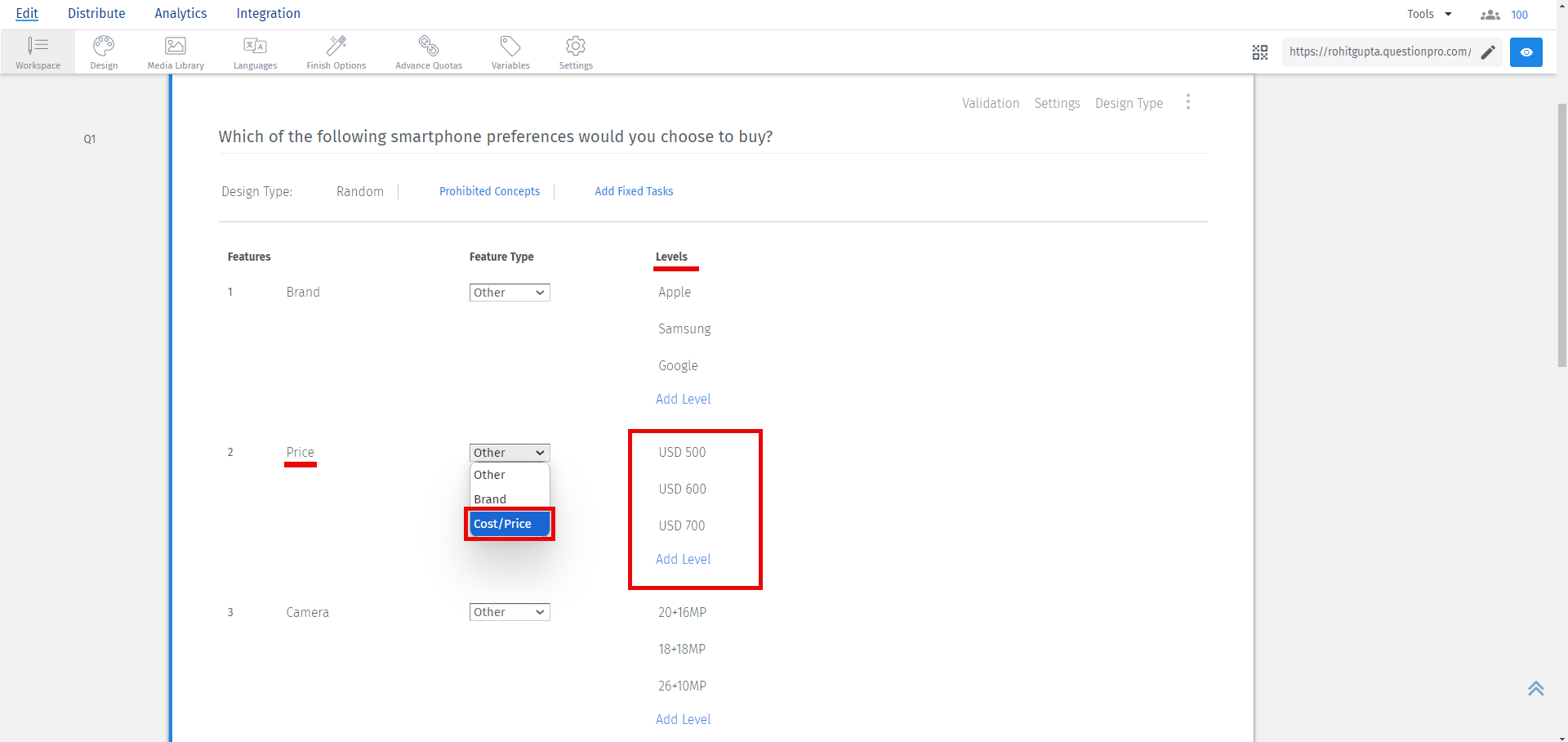Switch to the Analytics tab
This screenshot has width=1568, height=742.
pos(180,13)
